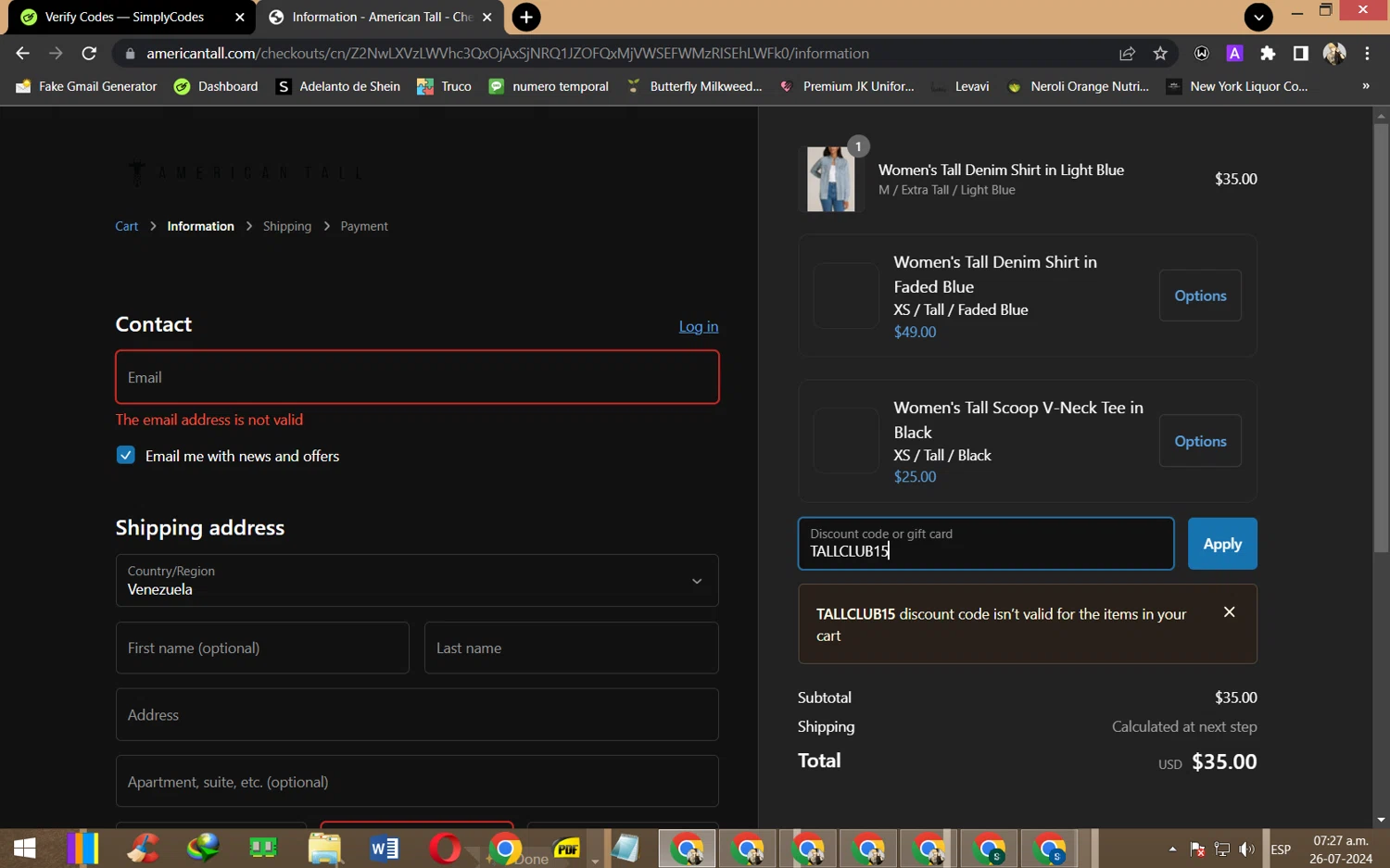Click the American Tall logo
Screen dimensions: 1390x868
[246, 172]
